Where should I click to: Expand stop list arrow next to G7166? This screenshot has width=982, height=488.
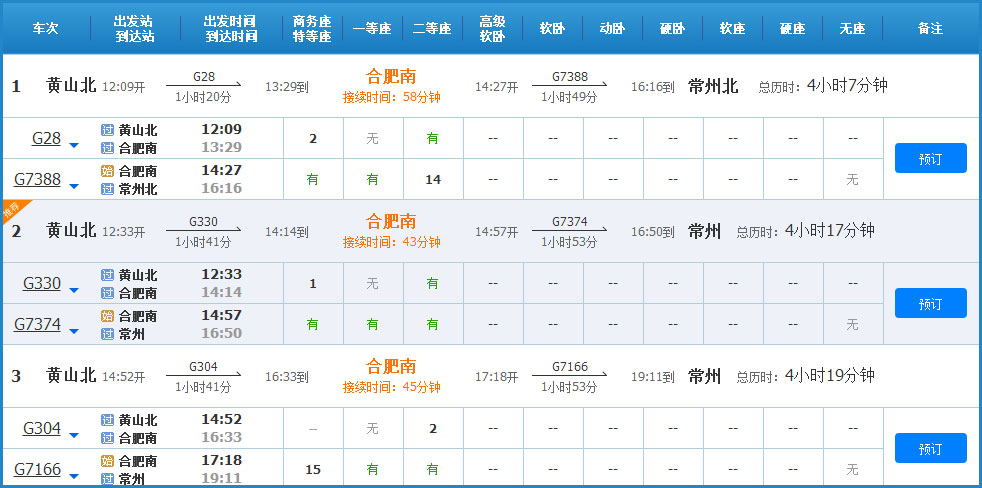(74, 476)
